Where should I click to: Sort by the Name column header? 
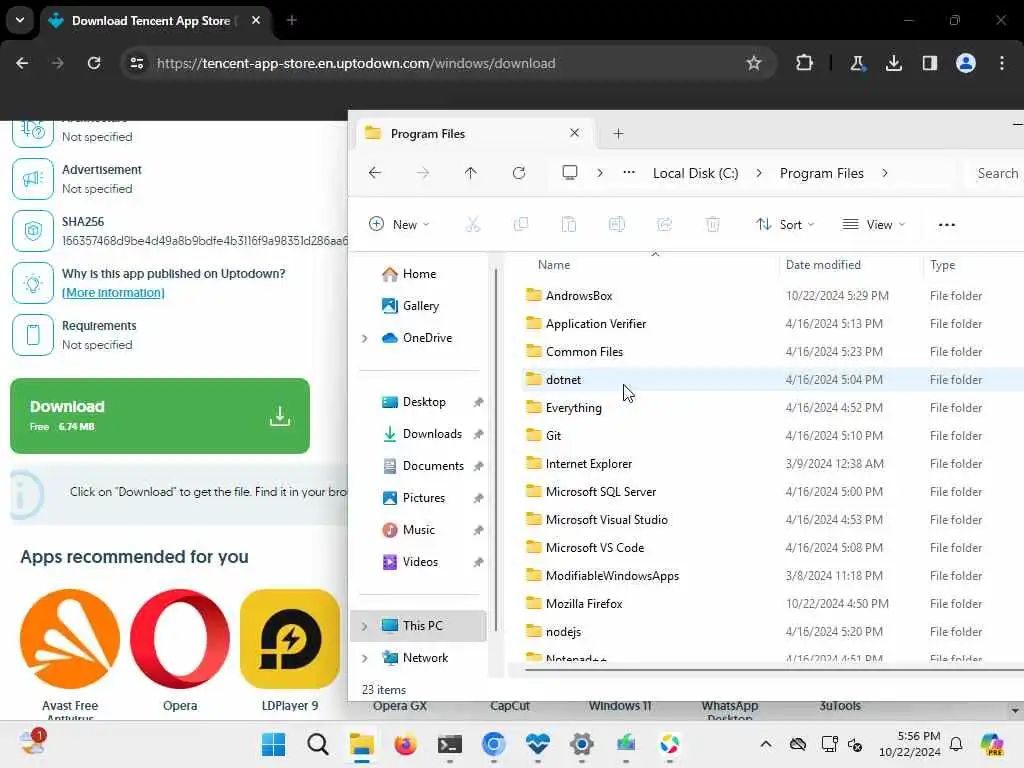[x=554, y=264]
